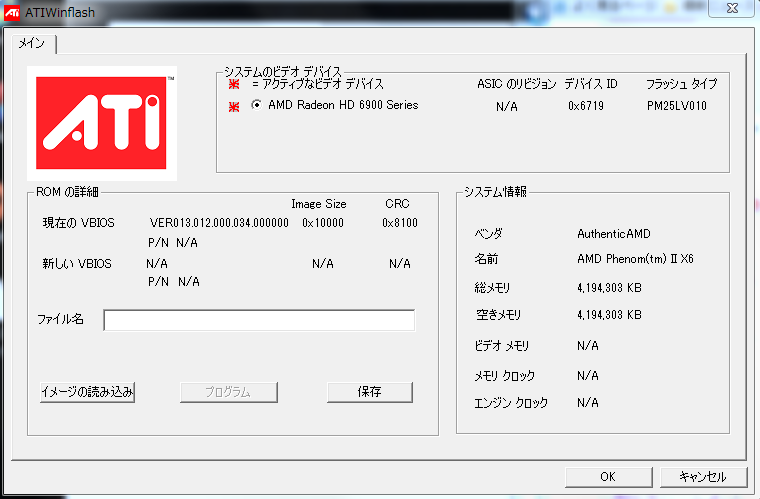
Task: Click the red asterisk beside AMD Radeon HD 6900
Action: 234,106
